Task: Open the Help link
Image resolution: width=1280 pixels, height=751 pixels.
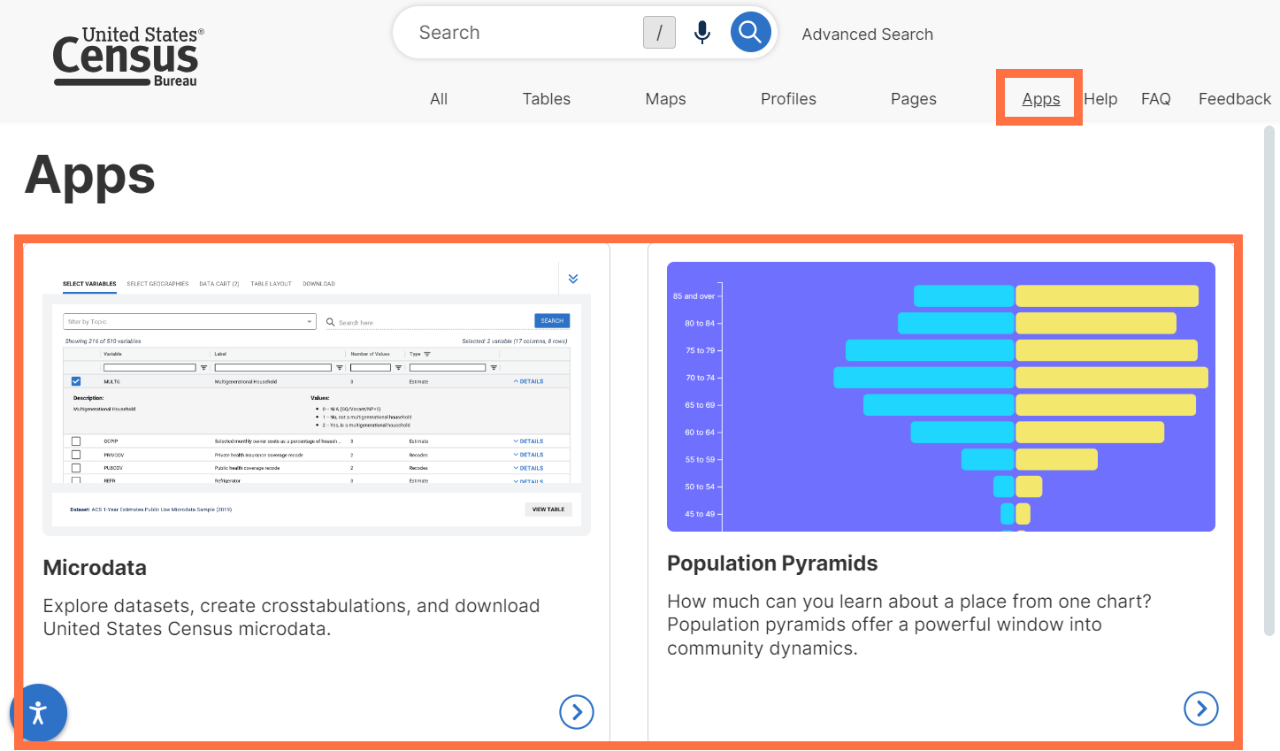Action: tap(1100, 99)
